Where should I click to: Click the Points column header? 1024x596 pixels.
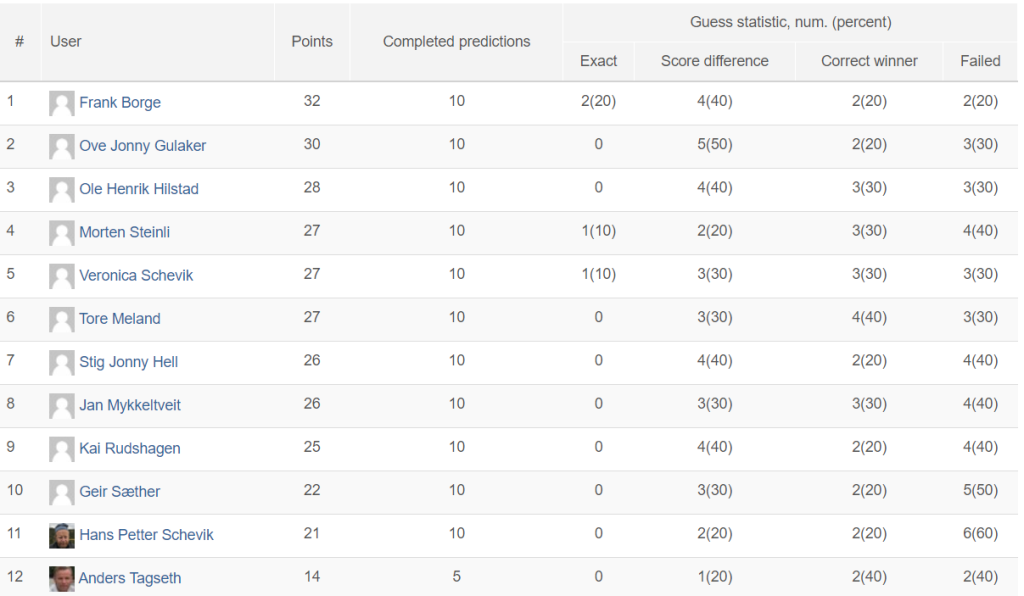point(312,42)
